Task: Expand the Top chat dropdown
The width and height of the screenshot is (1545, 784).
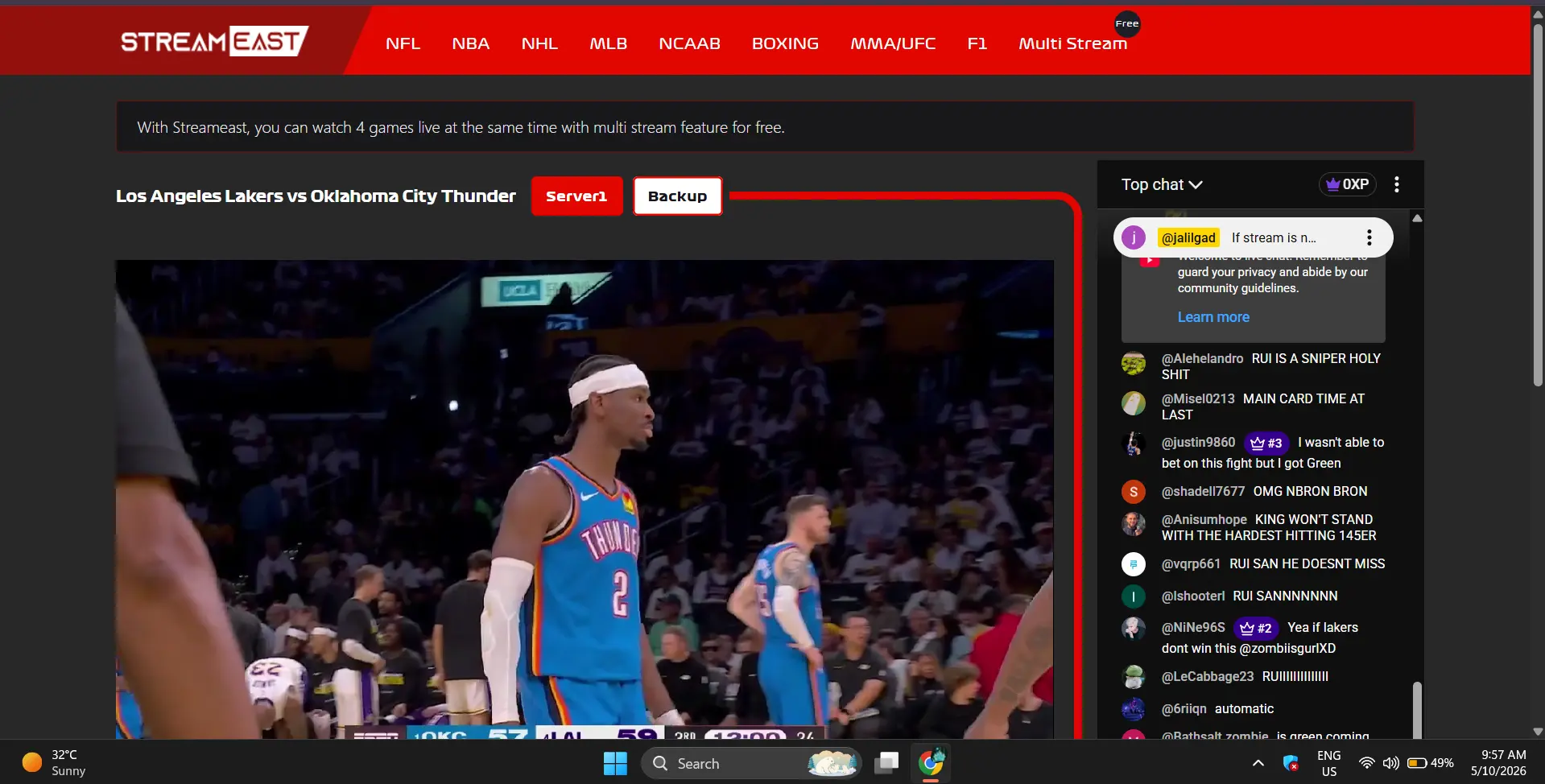Action: click(x=1162, y=184)
